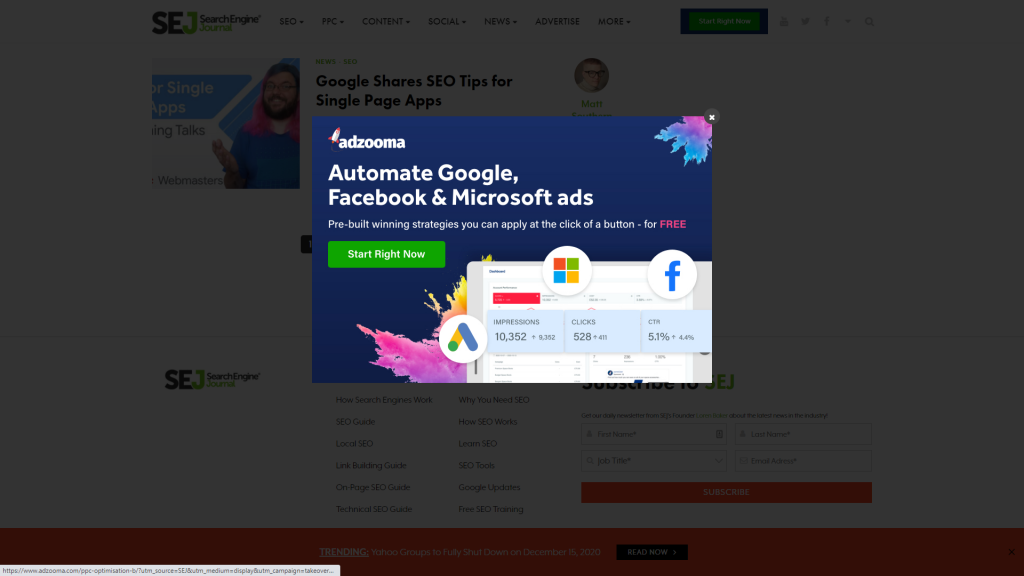This screenshot has width=1024, height=576.
Task: Click the Facebook logo in the ad
Action: [x=672, y=274]
